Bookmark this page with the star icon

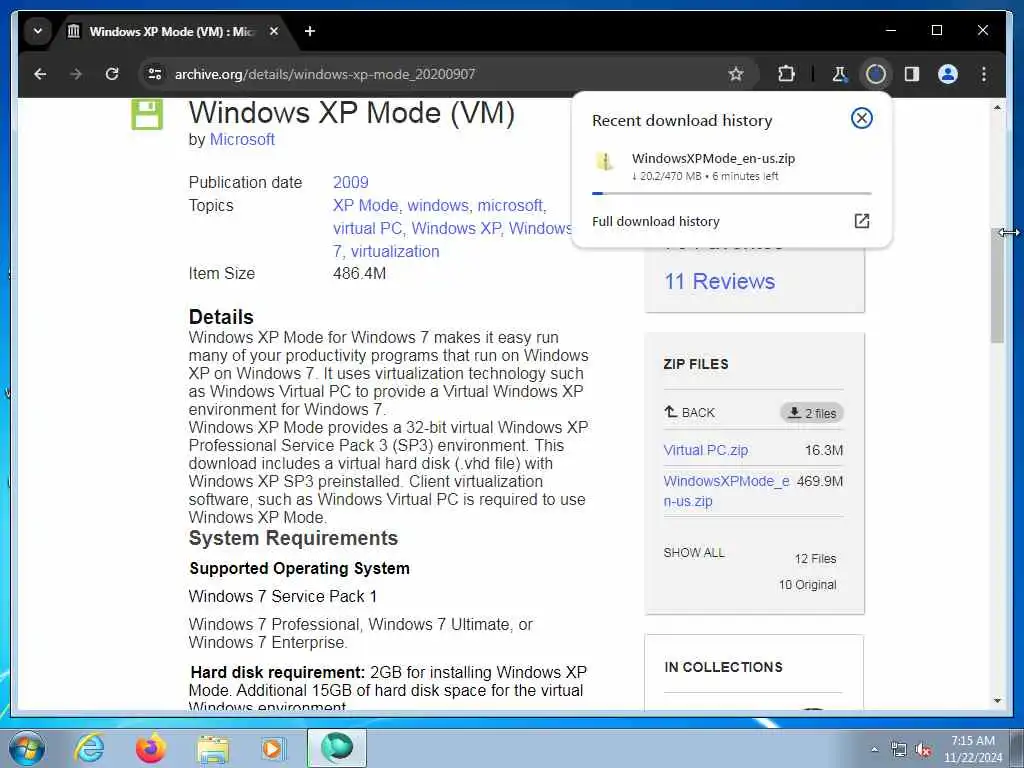pos(736,74)
